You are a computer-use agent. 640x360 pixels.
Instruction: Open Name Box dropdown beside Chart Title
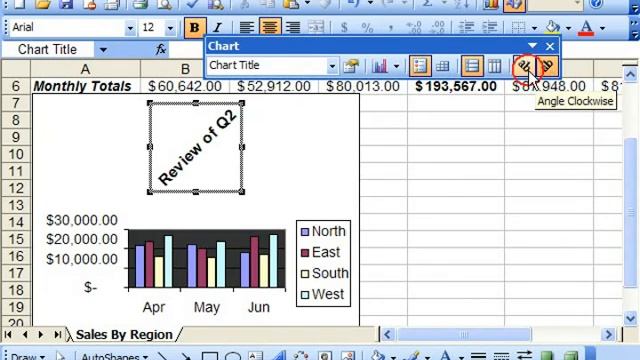103,50
